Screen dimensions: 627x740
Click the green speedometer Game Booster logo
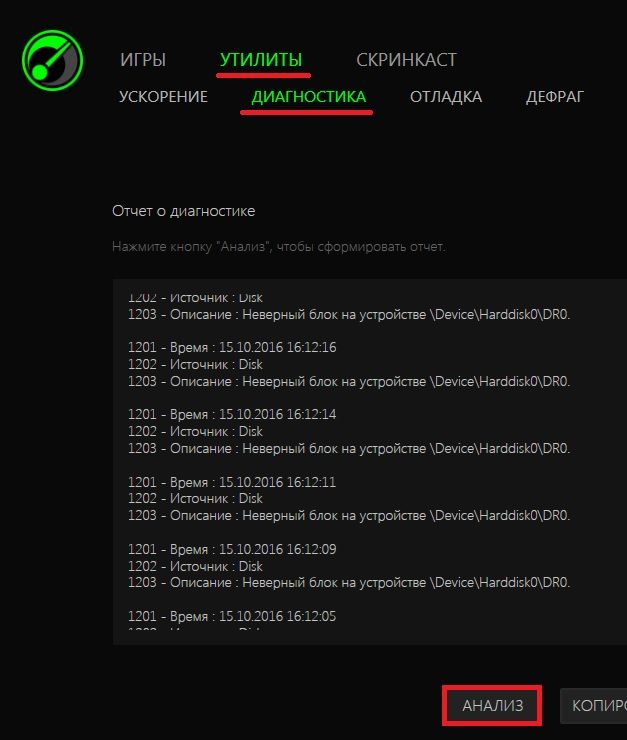(52, 60)
